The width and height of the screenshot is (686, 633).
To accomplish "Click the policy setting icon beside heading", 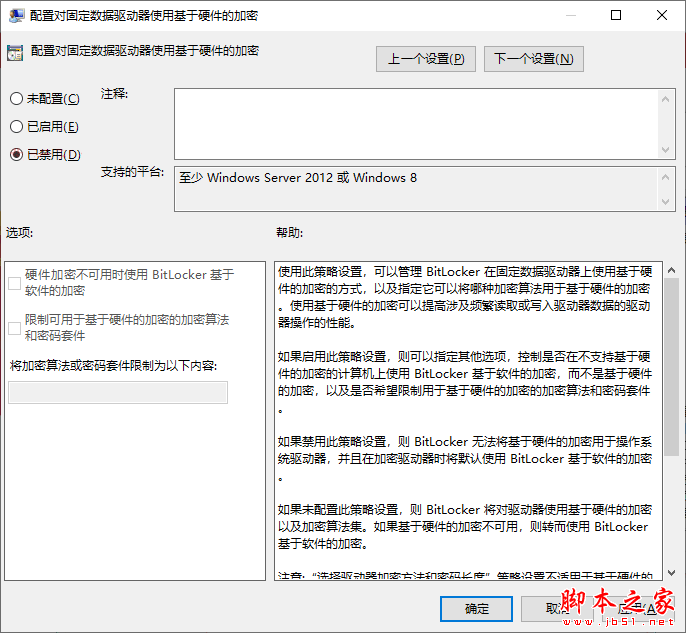I will 15,53.
